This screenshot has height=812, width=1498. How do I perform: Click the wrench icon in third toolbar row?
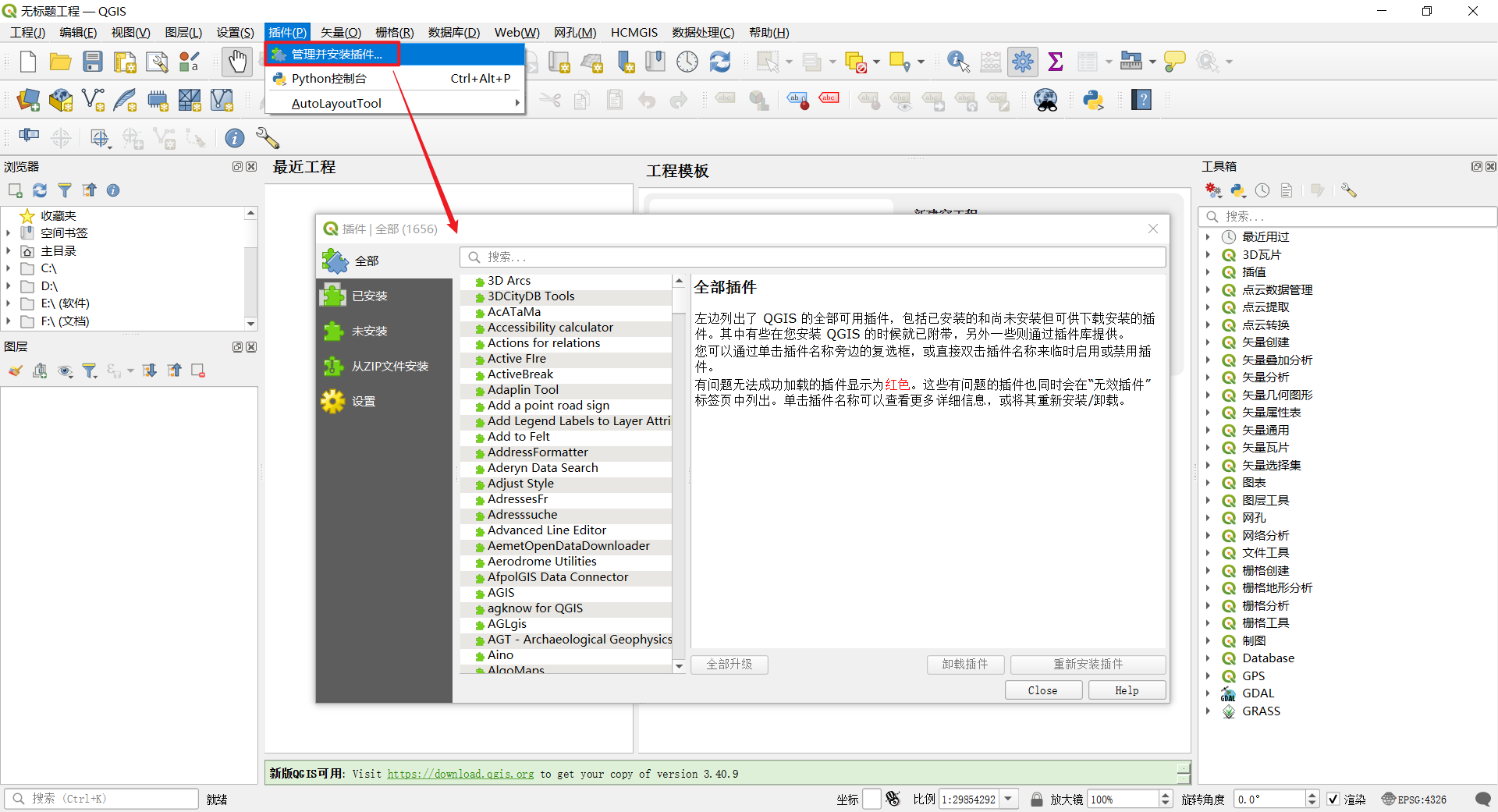[x=268, y=138]
